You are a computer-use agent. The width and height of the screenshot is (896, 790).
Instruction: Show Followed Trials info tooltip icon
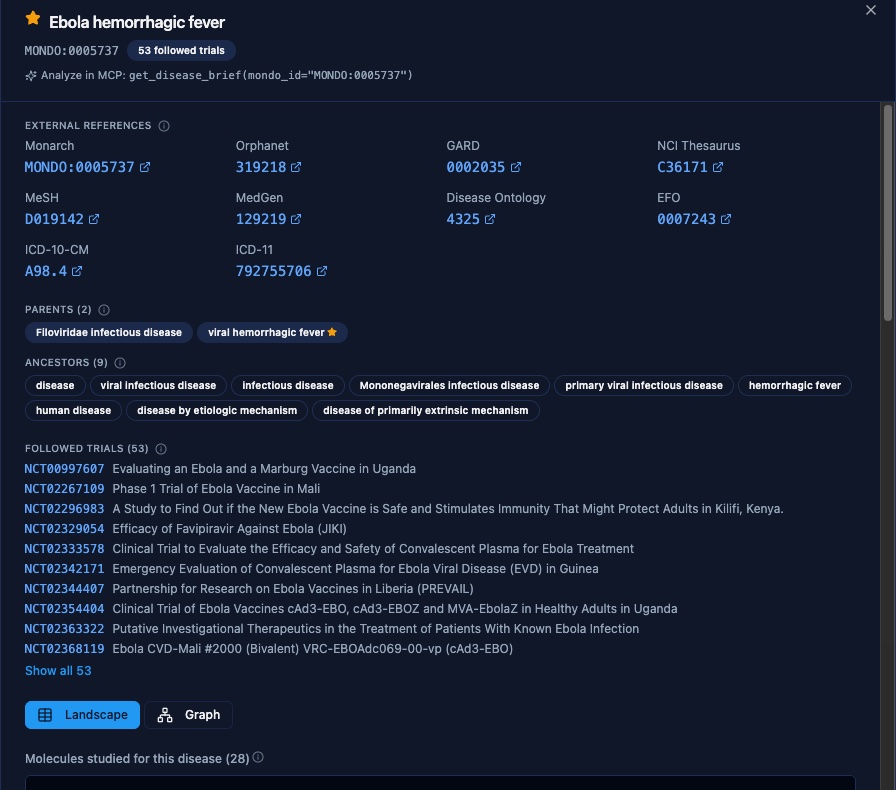tap(161, 449)
